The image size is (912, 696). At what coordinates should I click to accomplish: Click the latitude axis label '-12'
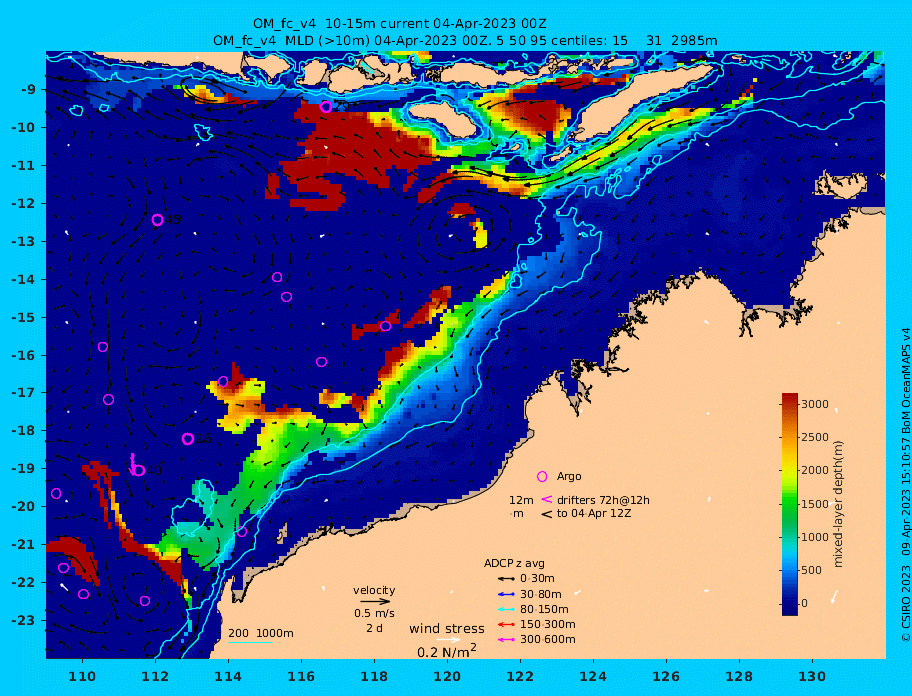[x=23, y=203]
